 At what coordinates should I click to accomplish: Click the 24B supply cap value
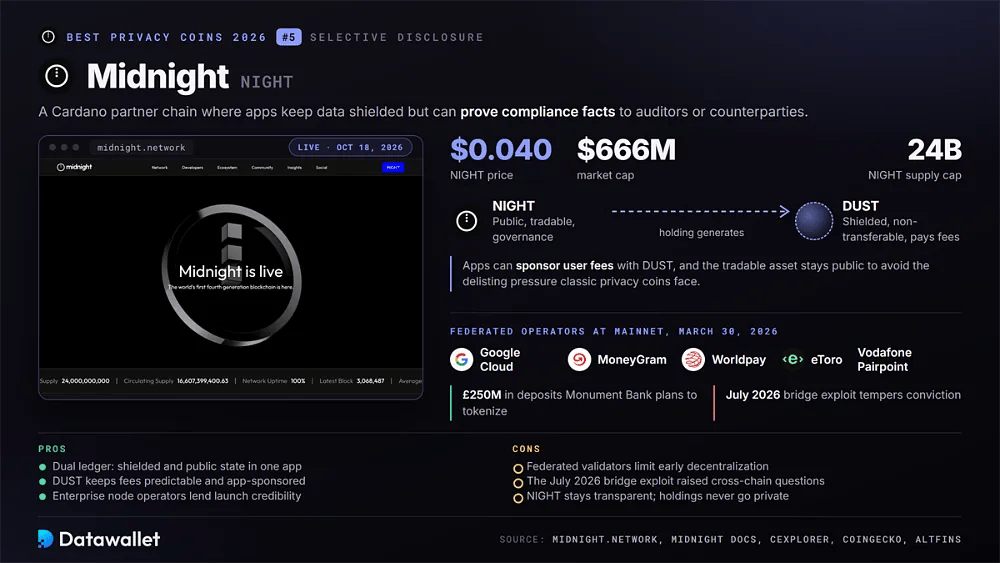click(x=934, y=150)
